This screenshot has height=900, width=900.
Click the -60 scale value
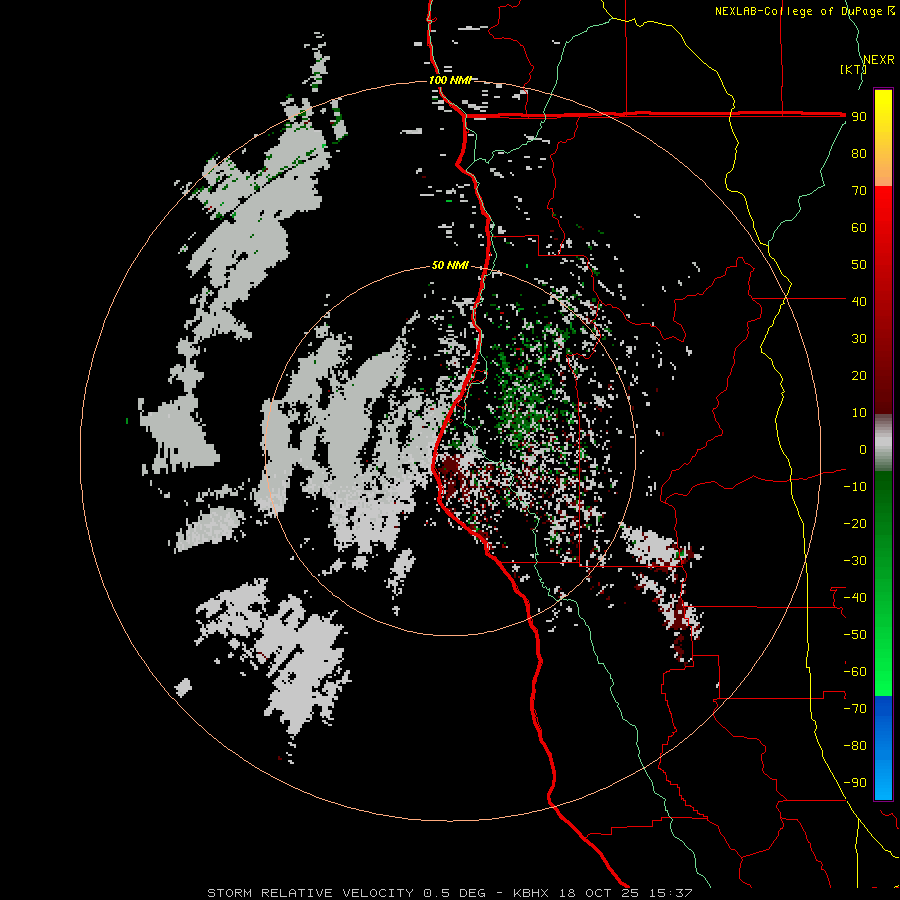855,672
